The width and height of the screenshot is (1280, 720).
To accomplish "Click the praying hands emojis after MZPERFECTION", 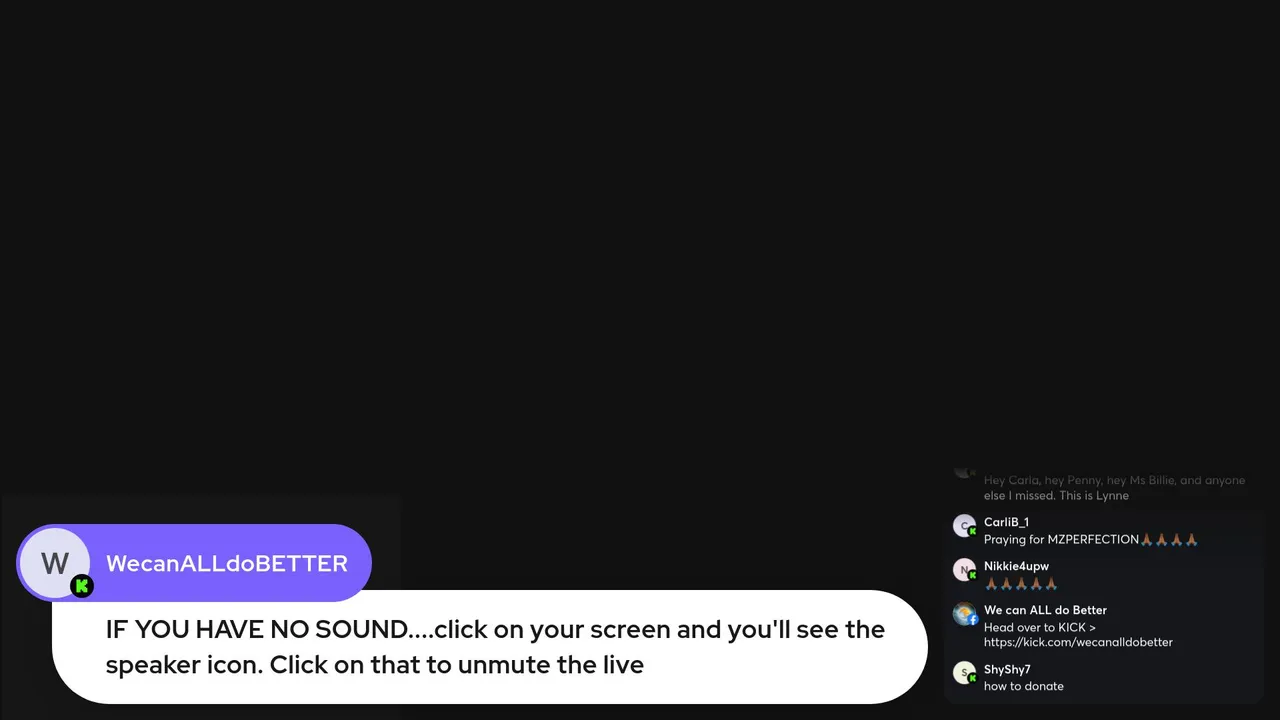I will click(1169, 539).
